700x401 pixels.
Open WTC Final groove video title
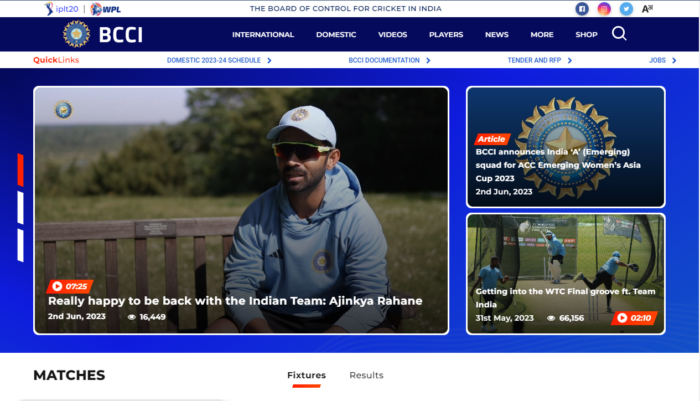click(x=565, y=298)
